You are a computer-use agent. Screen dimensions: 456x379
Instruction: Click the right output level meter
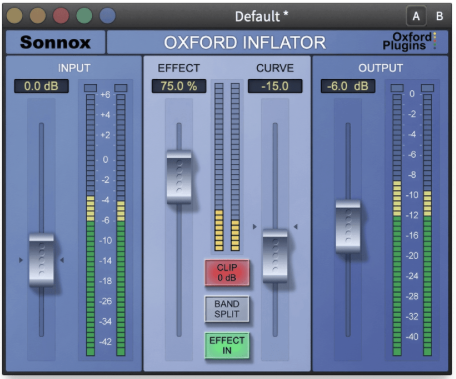pyautogui.click(x=427, y=225)
